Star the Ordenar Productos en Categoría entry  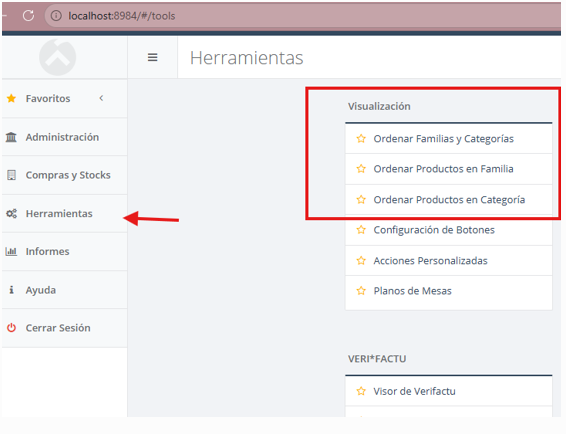pyautogui.click(x=361, y=199)
